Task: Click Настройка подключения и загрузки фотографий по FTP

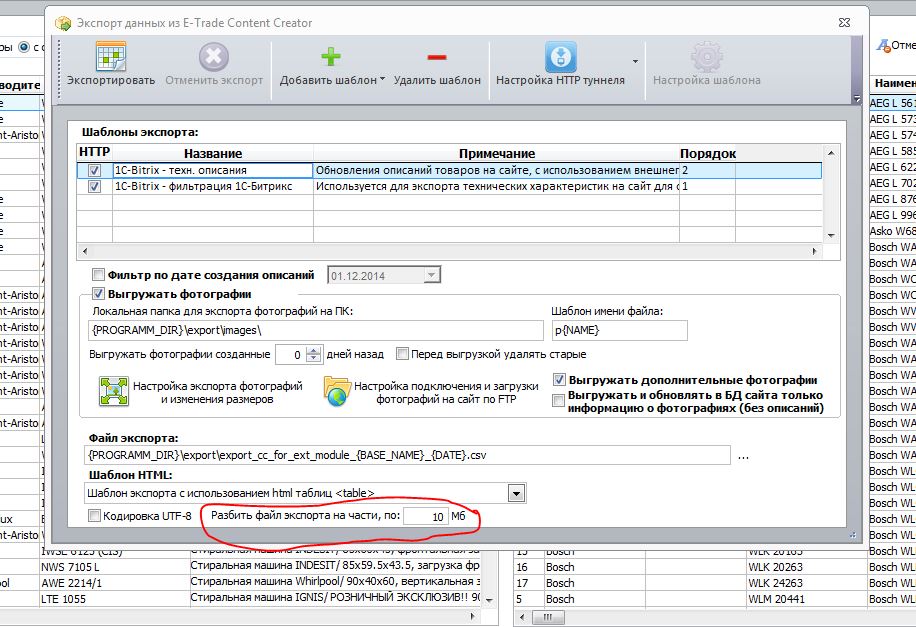Action: 446,393
